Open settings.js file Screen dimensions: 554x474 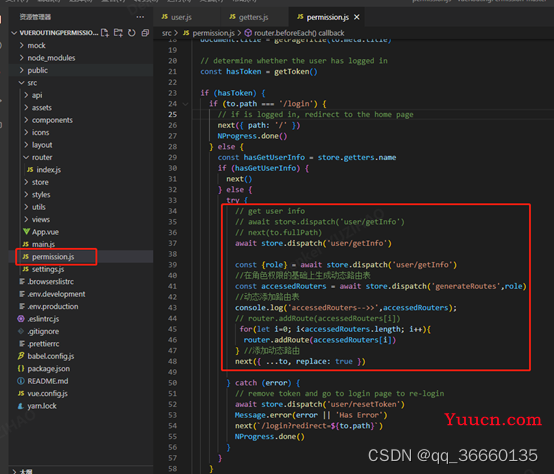click(48, 269)
